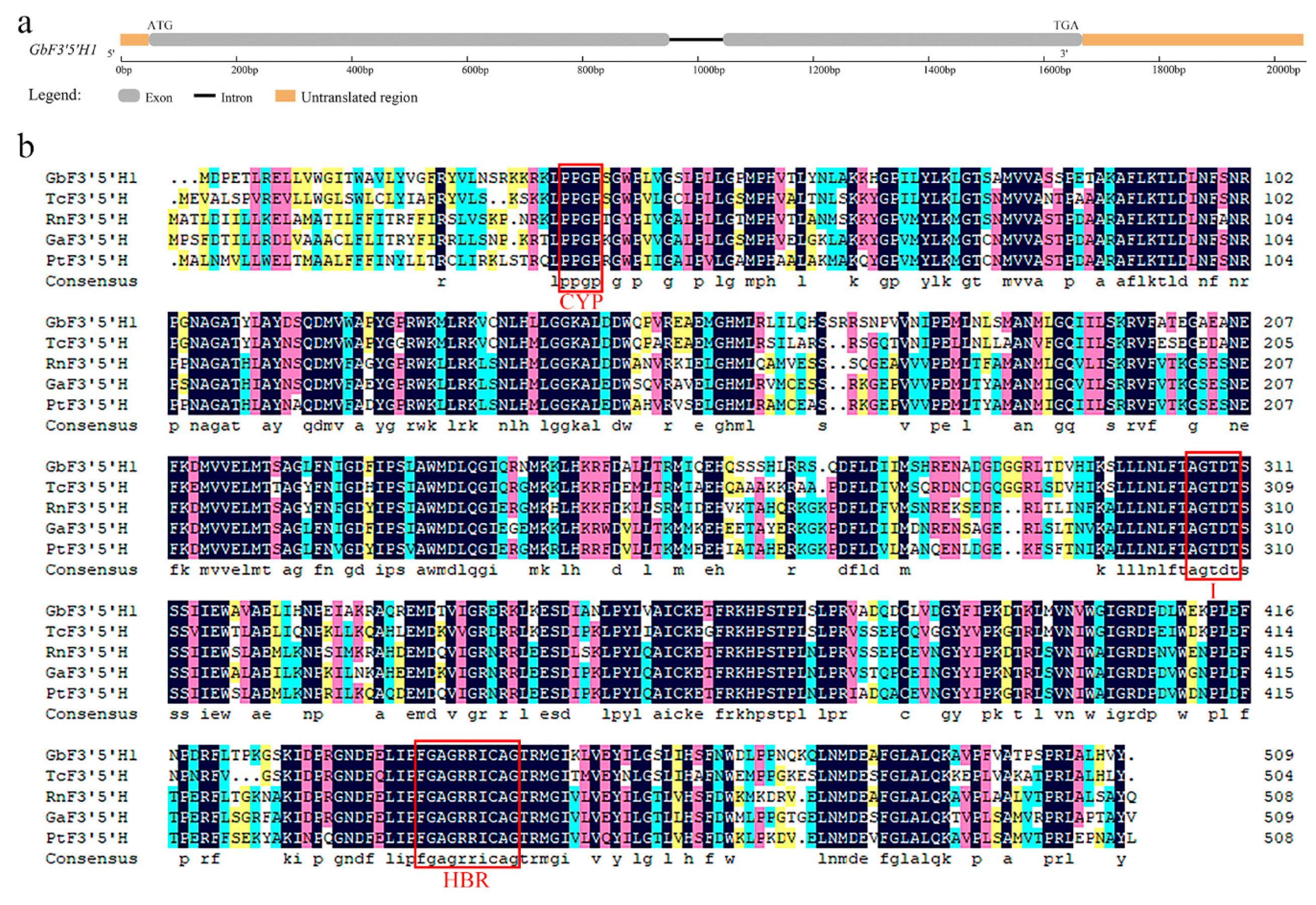Select the 'Untranslated region' legend text
The width and height of the screenshot is (1316, 905).
pos(359,98)
